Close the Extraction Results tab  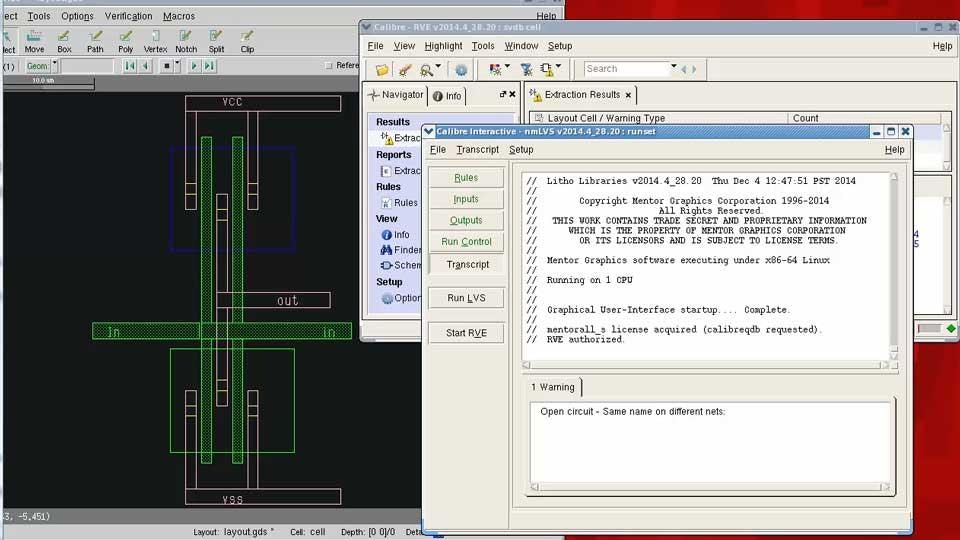click(x=629, y=95)
